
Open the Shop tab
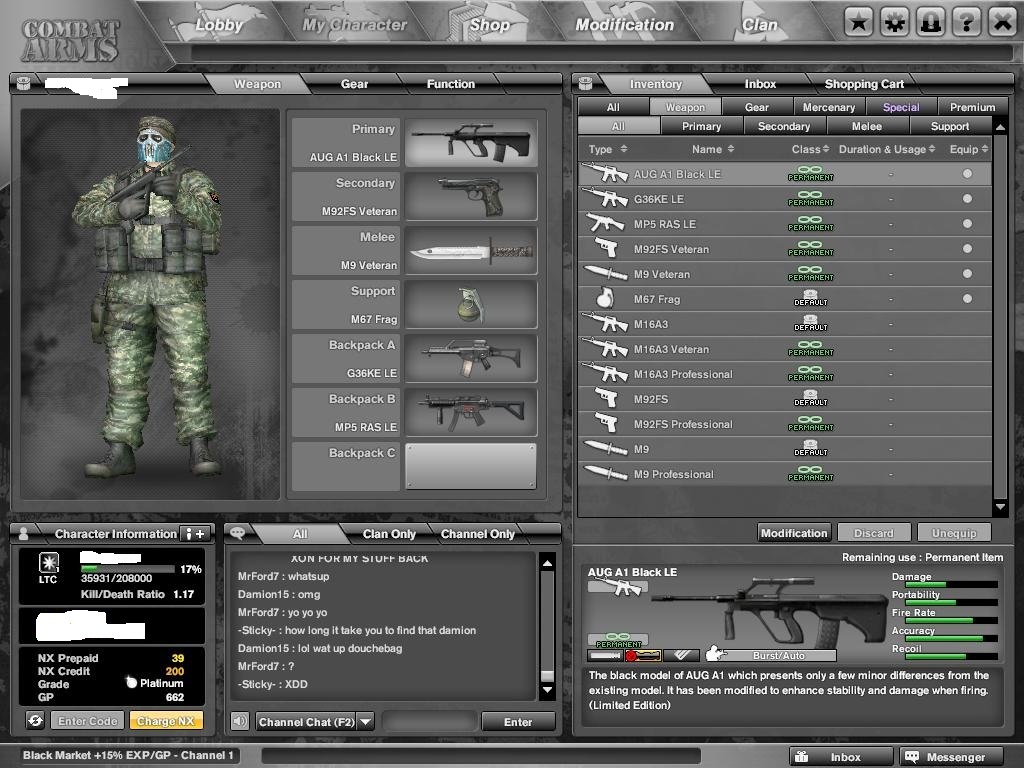490,25
